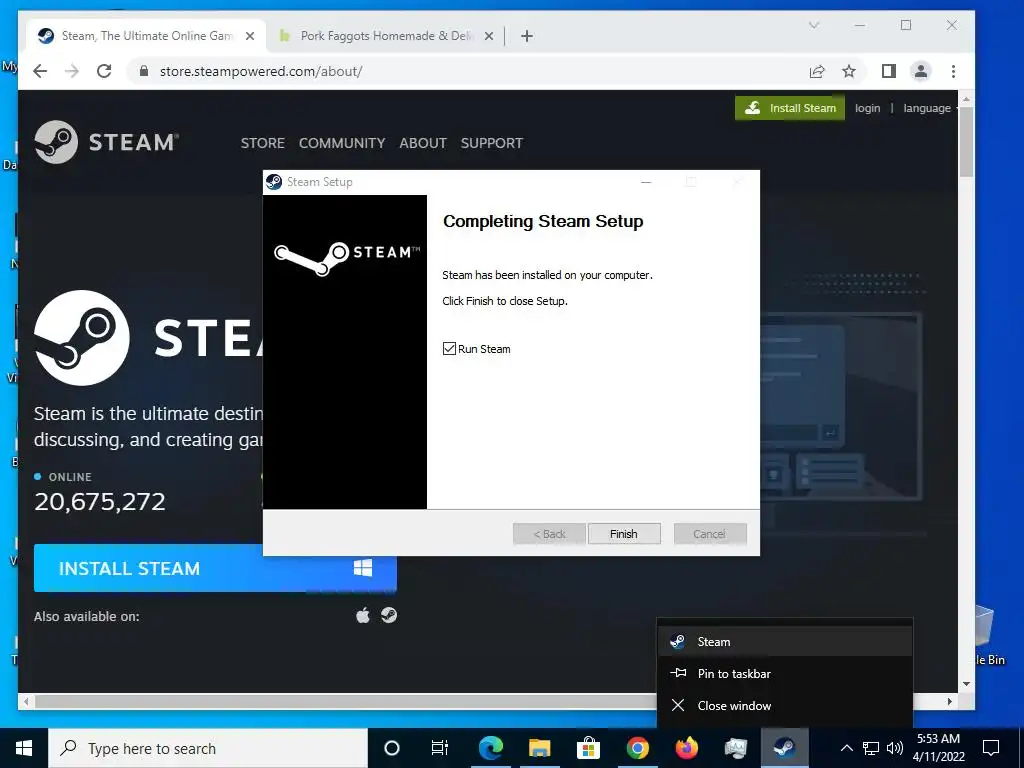Click the page vertical scrollbar thumb
The width and height of the screenshot is (1024, 768).
click(x=967, y=140)
